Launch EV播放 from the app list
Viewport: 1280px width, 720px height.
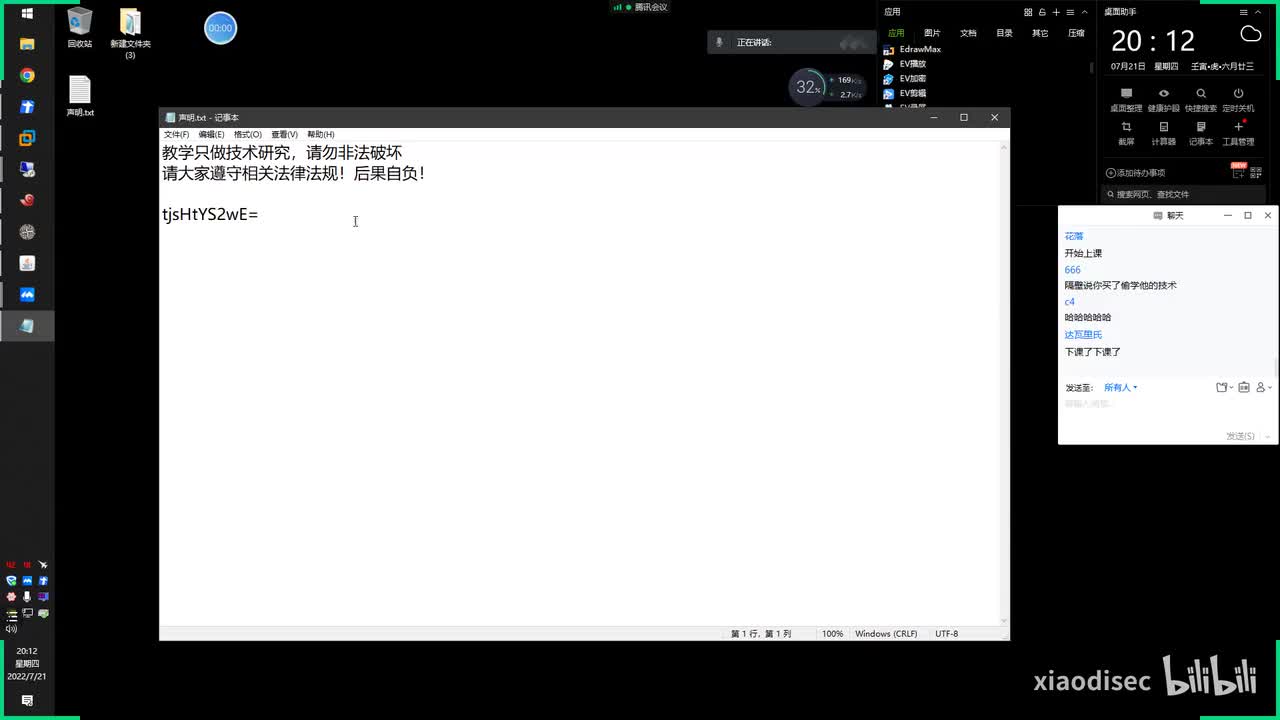pos(905,64)
